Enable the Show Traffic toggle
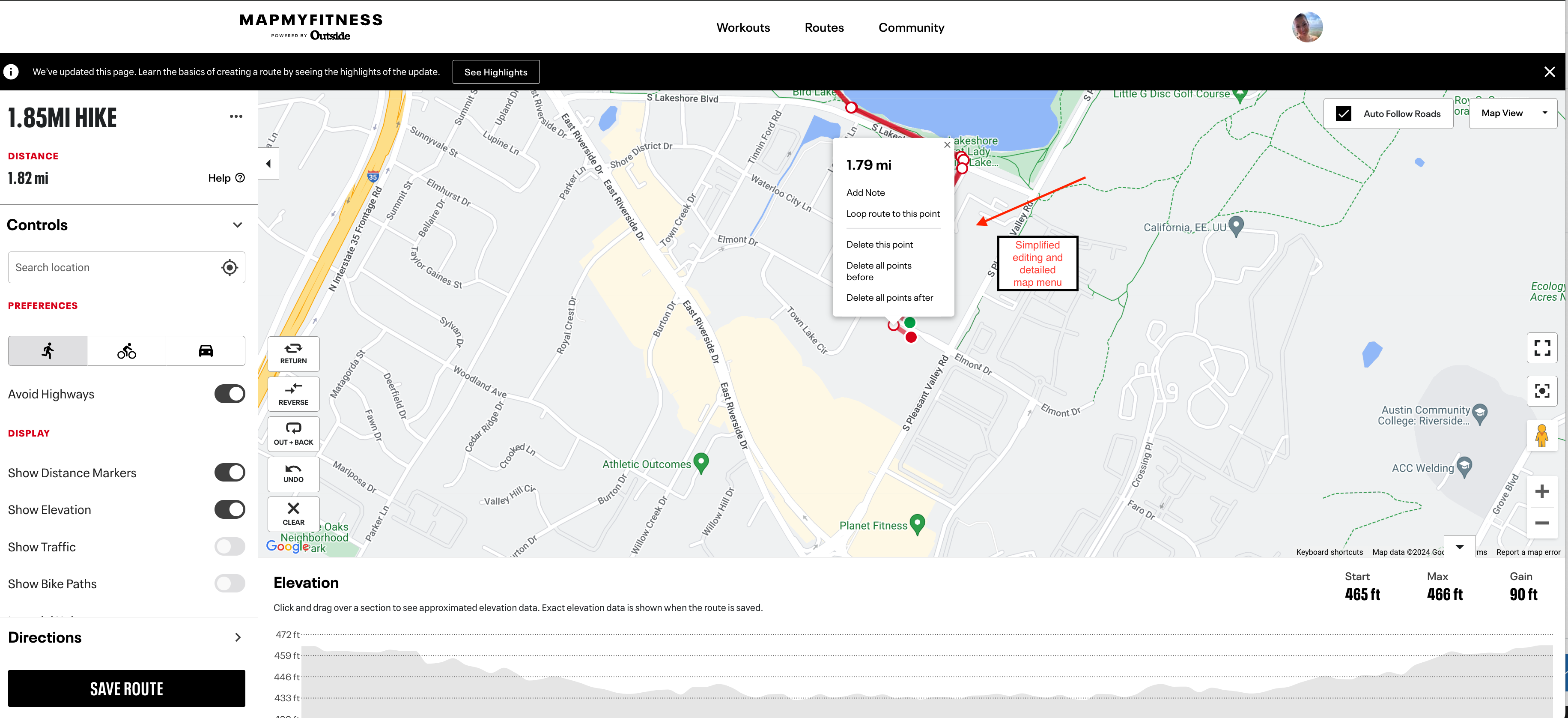 click(230, 547)
